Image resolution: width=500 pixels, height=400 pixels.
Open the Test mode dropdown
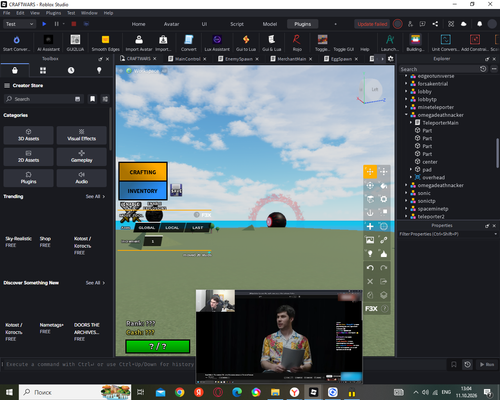click(x=19, y=24)
